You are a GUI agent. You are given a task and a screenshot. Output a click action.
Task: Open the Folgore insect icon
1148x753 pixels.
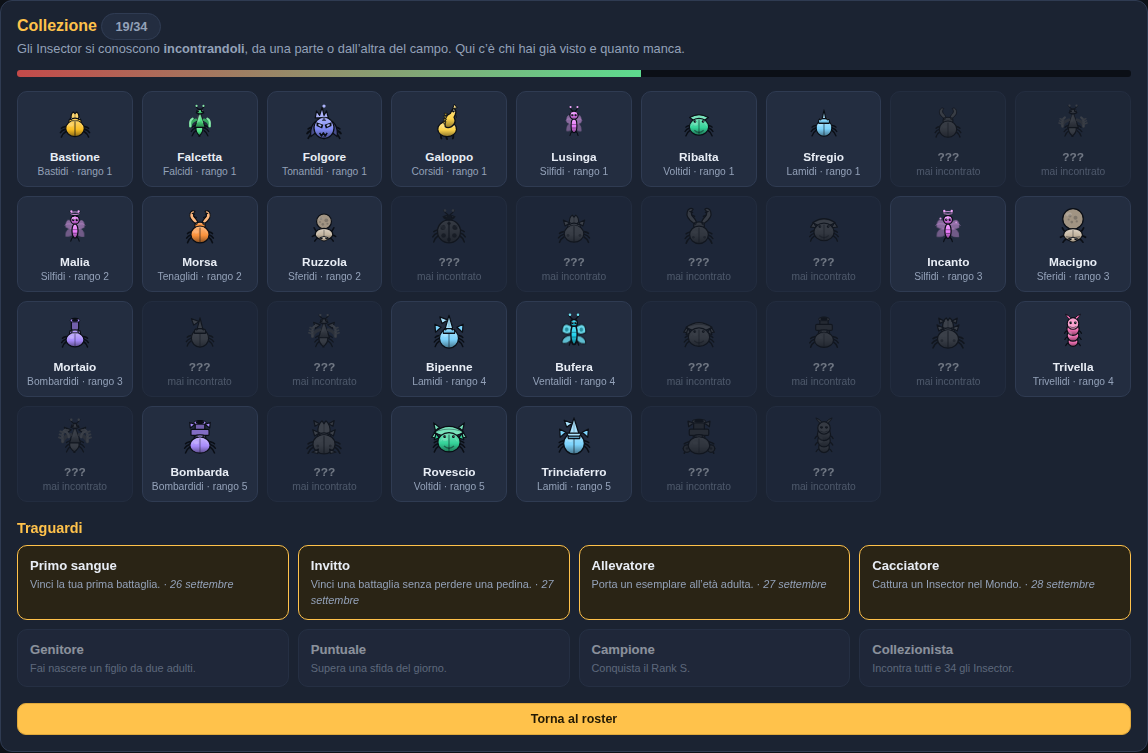click(324, 122)
